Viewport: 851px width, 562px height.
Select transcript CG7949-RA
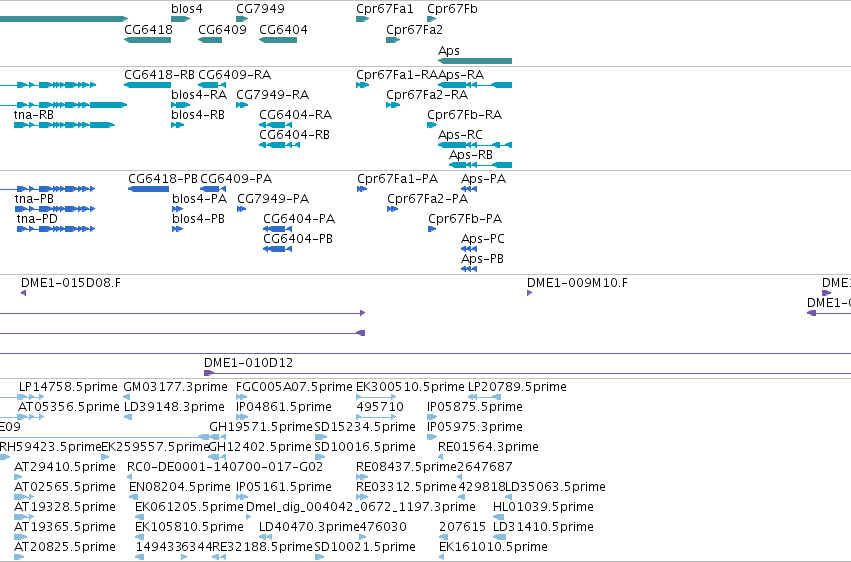tap(272, 94)
